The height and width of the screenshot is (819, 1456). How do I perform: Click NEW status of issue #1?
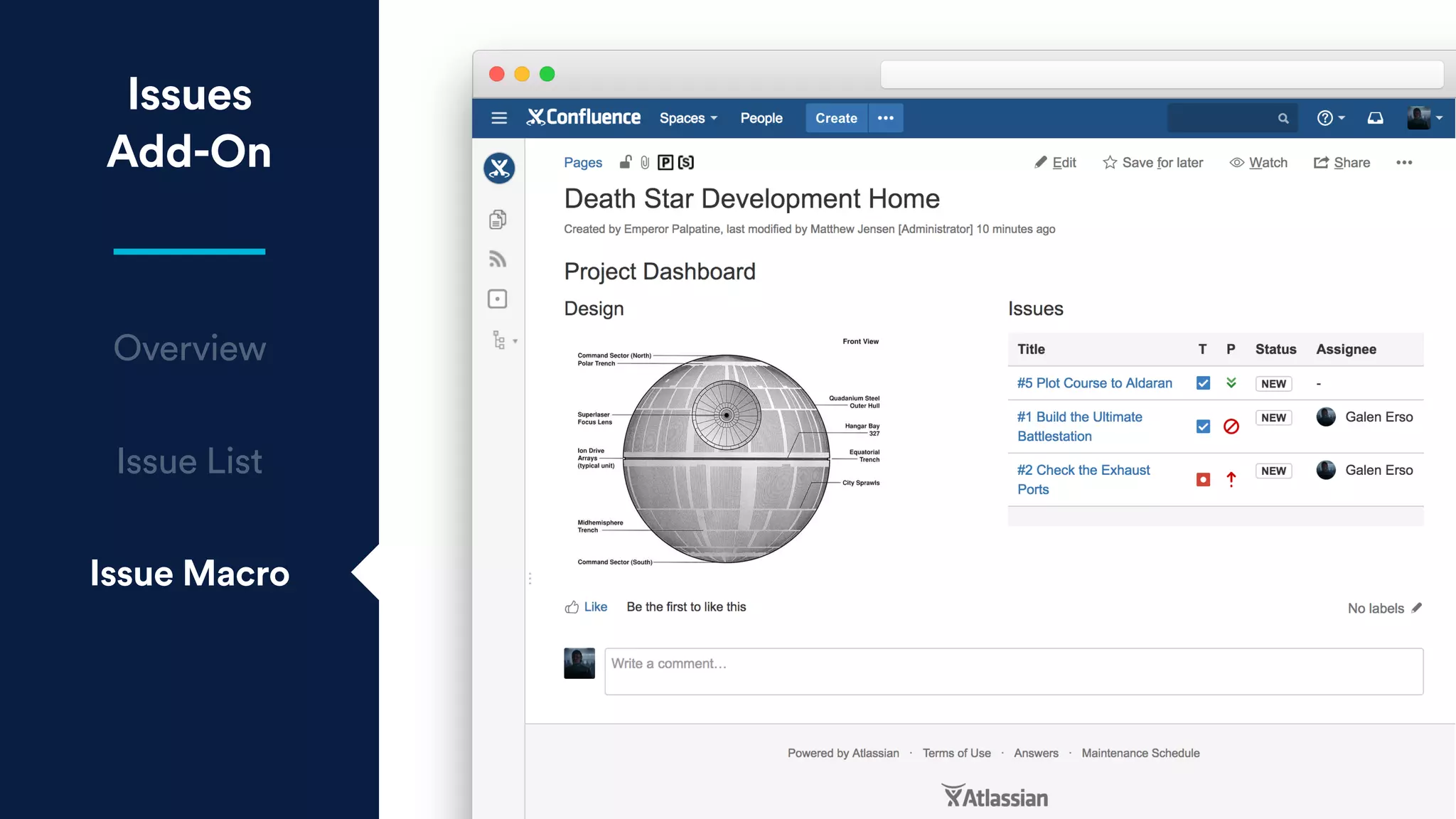[x=1273, y=418]
